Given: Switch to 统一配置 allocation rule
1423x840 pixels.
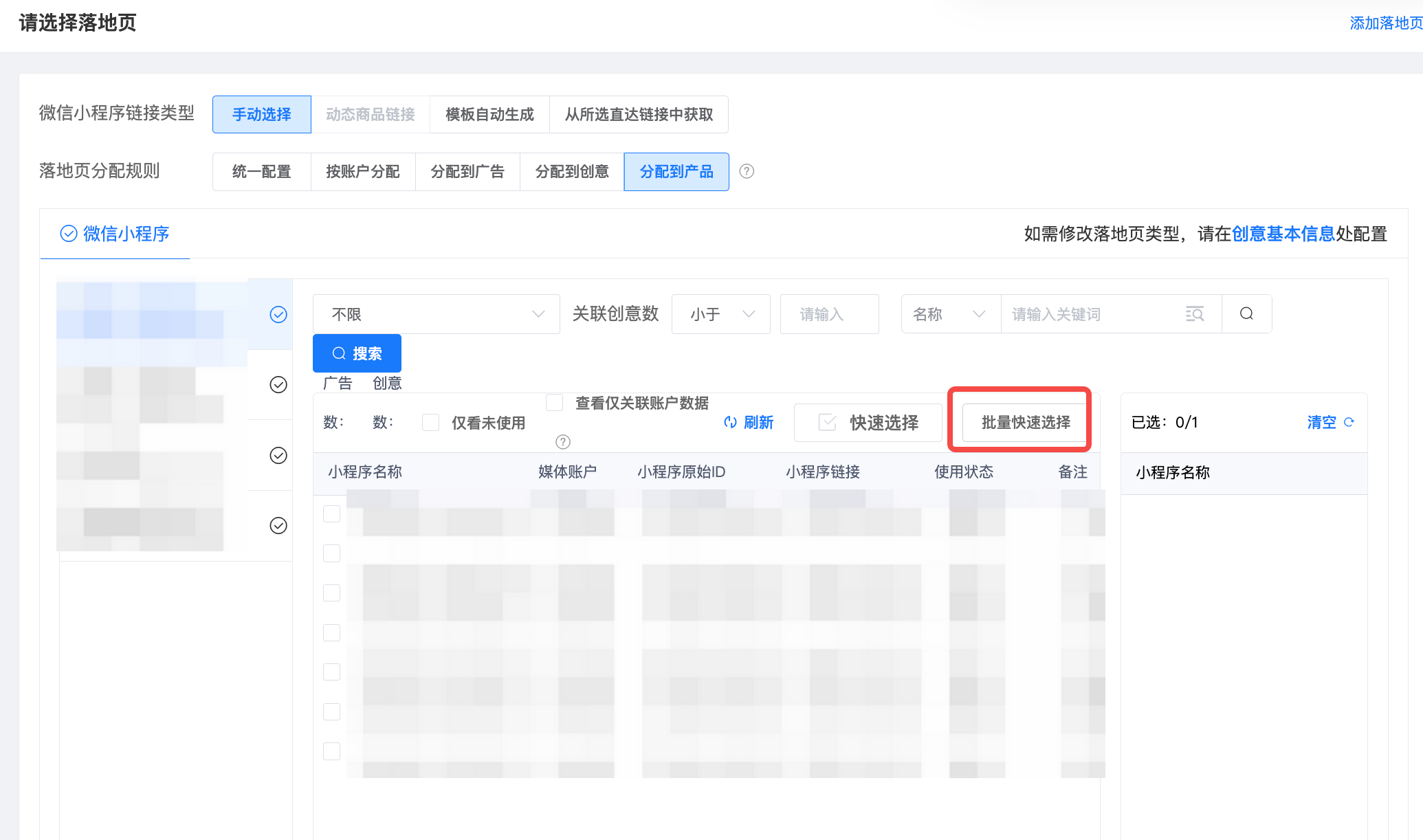Looking at the screenshot, I should pos(262,172).
